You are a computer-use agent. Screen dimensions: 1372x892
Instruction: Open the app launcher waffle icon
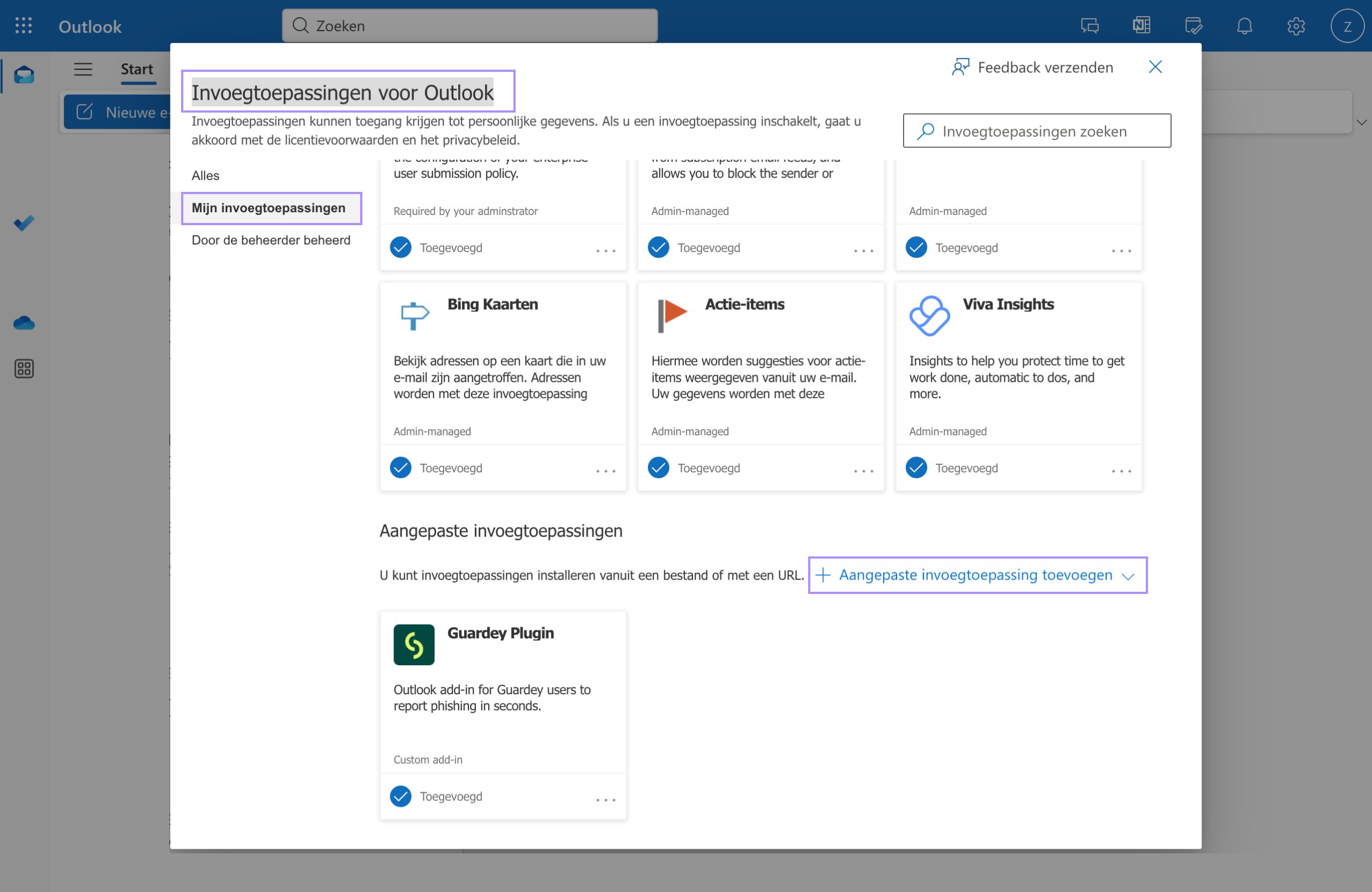pyautogui.click(x=24, y=25)
